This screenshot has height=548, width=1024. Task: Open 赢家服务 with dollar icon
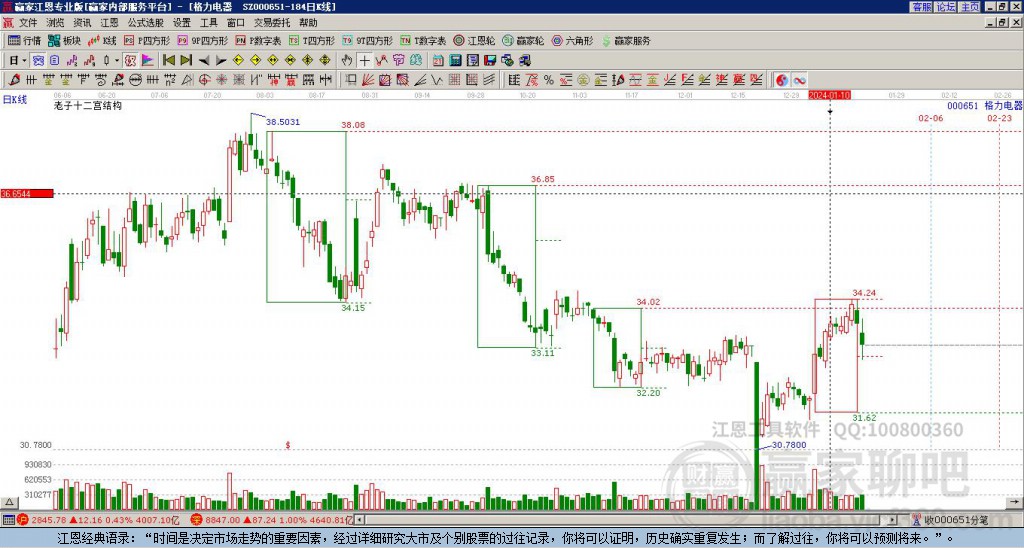[x=626, y=40]
